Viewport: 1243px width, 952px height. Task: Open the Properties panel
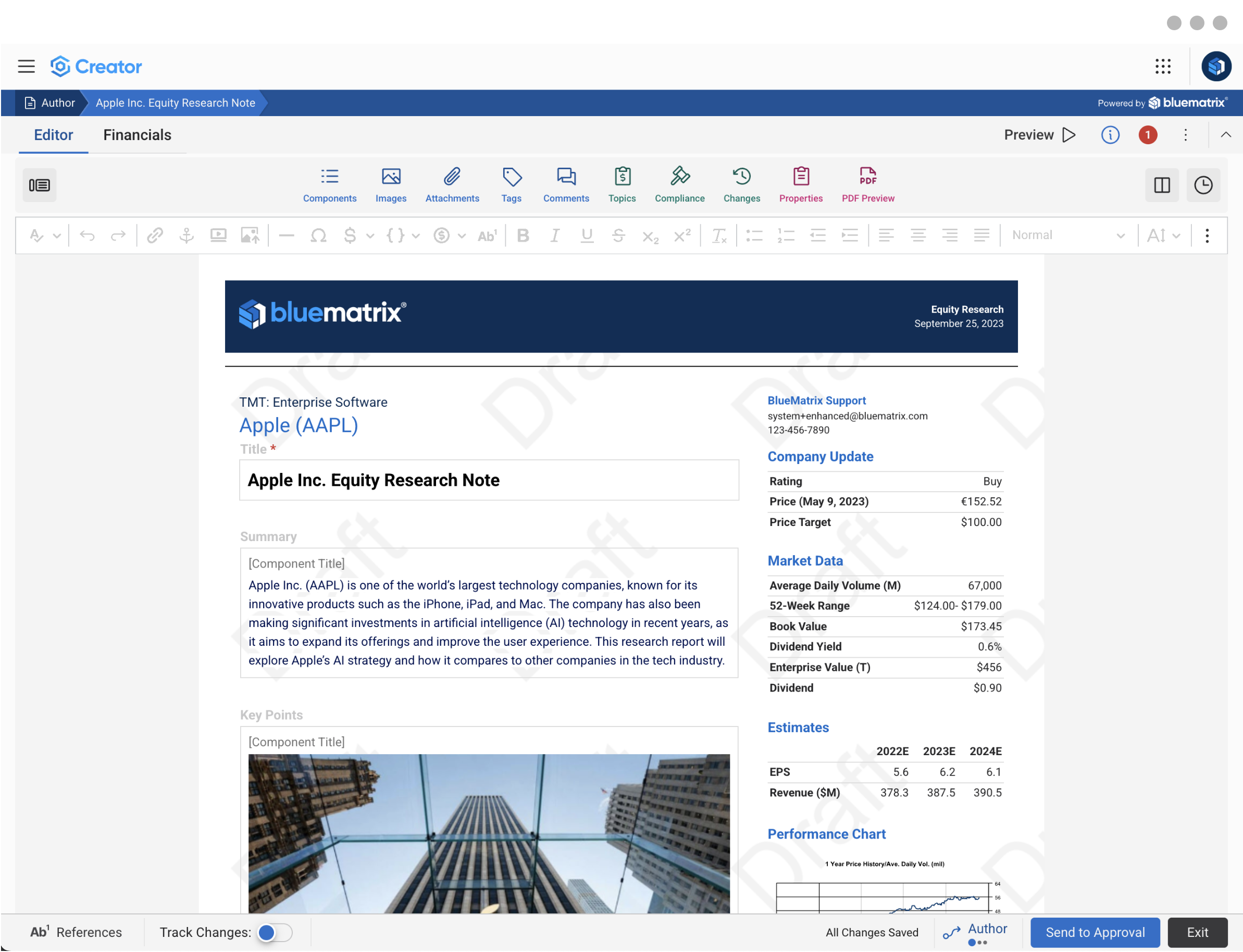(800, 185)
